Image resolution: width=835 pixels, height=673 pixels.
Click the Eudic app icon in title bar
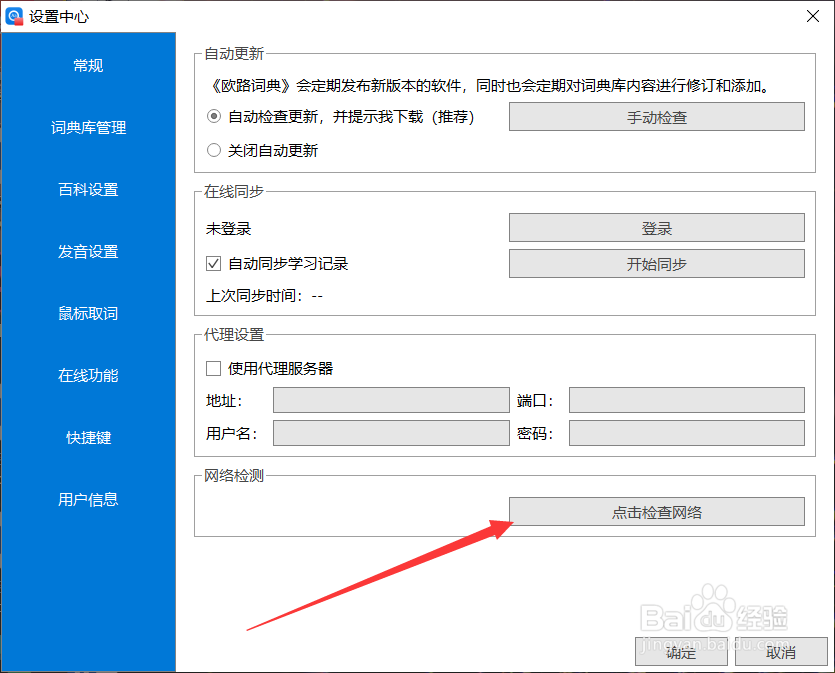tap(14, 16)
